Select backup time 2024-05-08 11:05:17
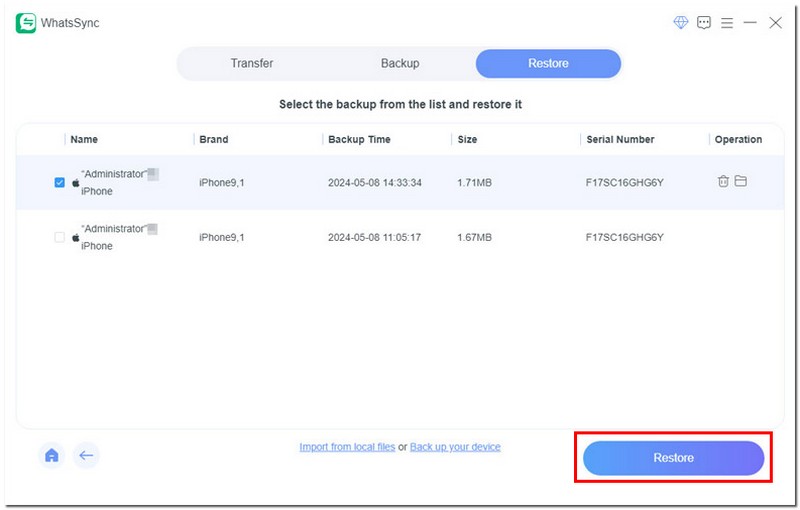 tap(374, 237)
